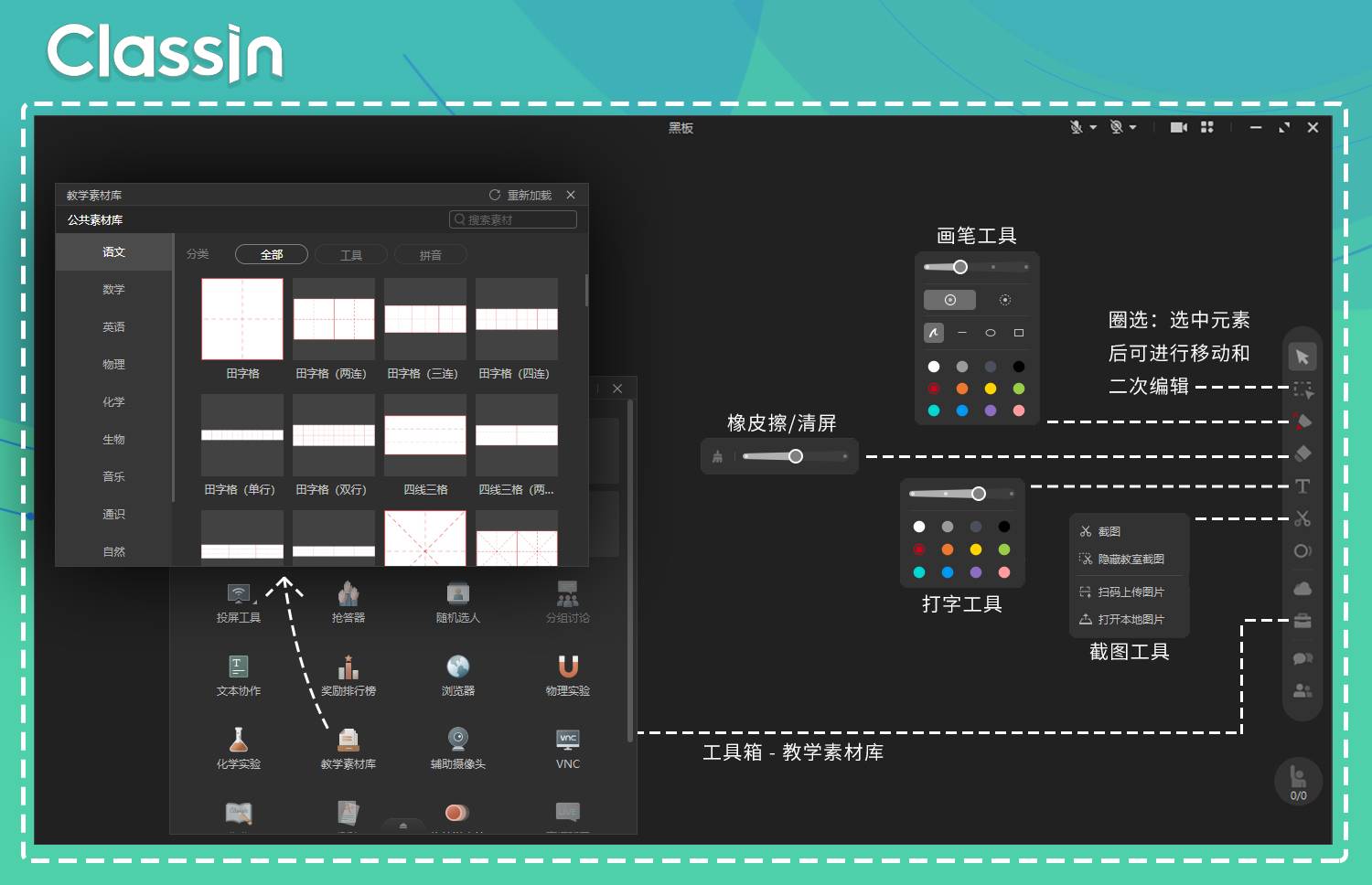
Task: Select the eraser tool in right toolbar
Action: [x=1302, y=453]
